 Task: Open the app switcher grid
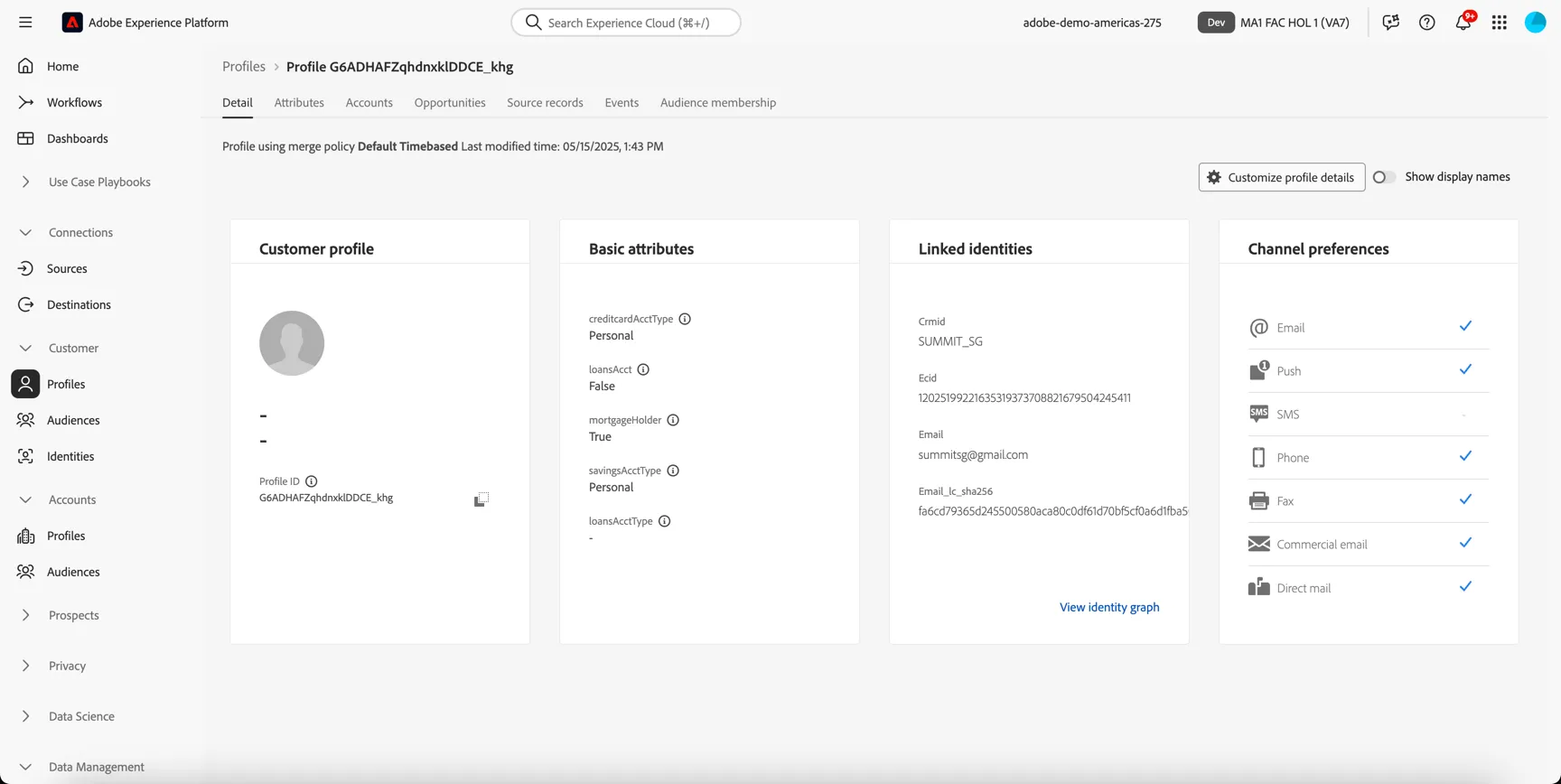pos(1500,23)
